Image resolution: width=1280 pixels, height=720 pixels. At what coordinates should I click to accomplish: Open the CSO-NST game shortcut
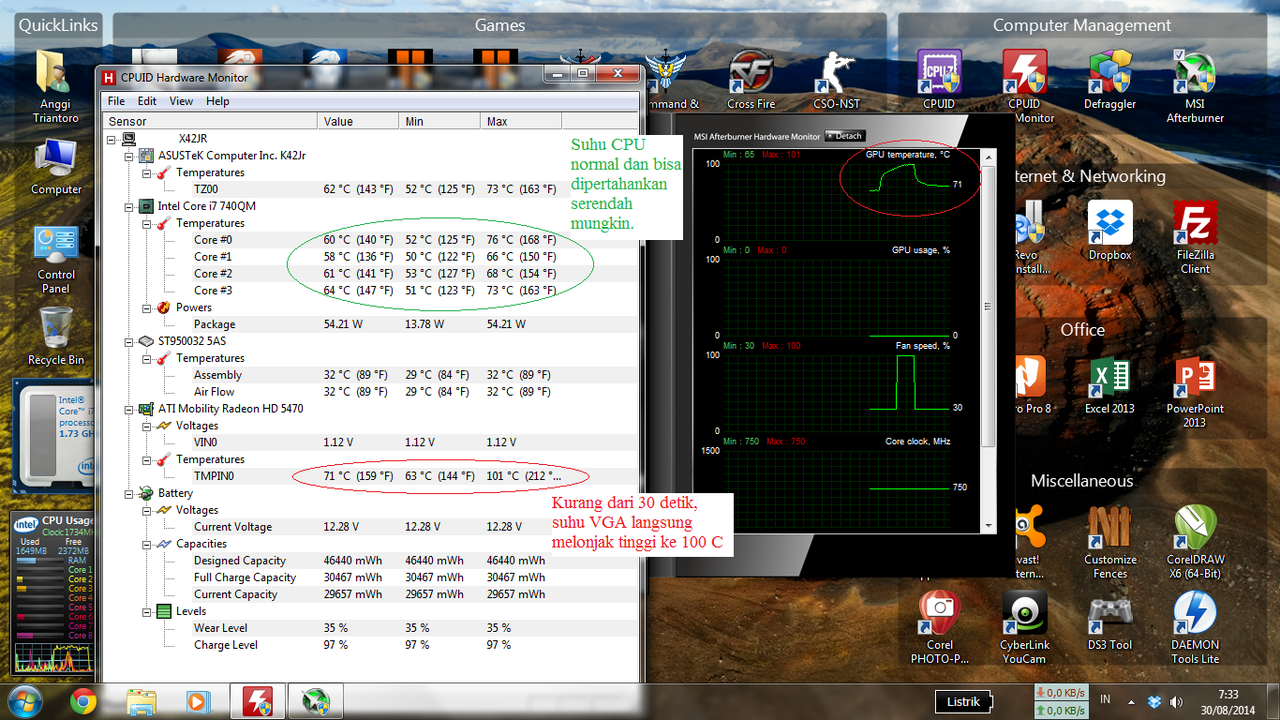click(x=836, y=80)
